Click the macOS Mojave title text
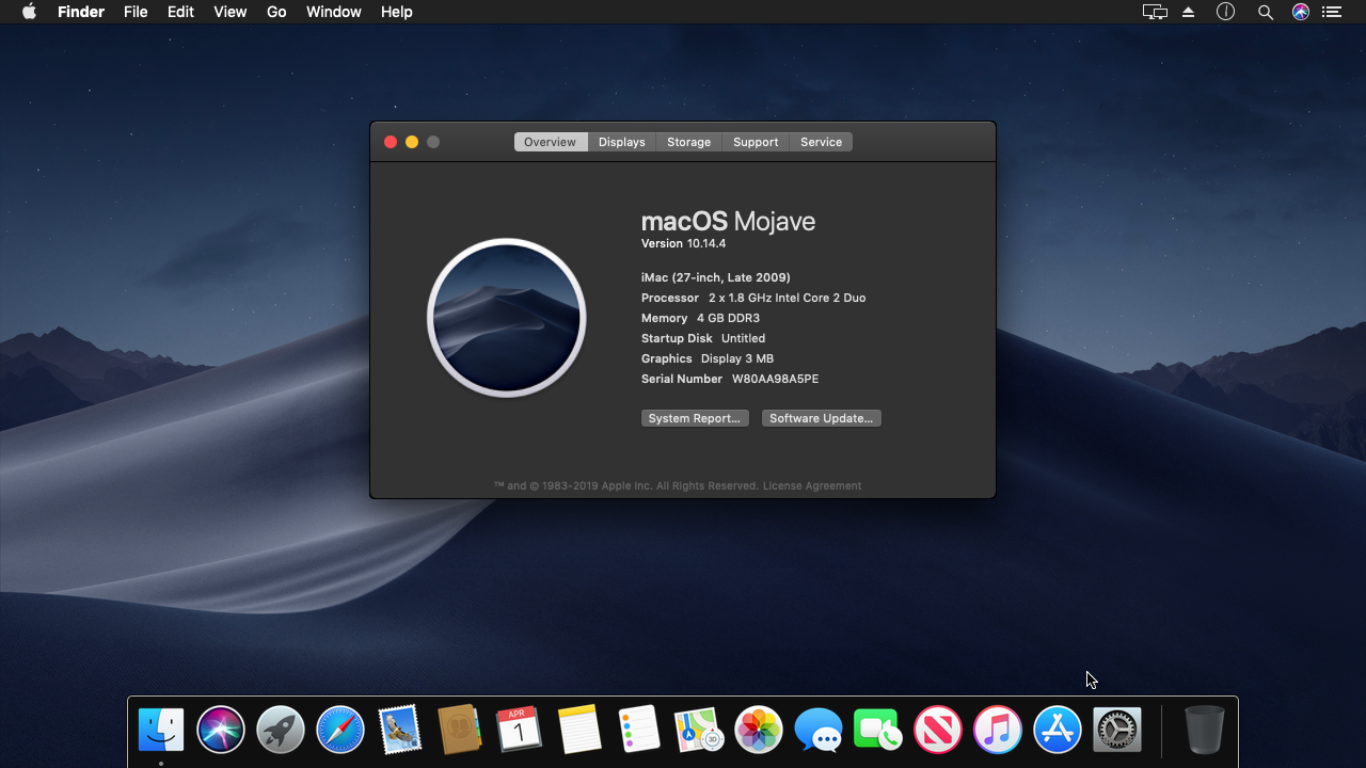The height and width of the screenshot is (768, 1366). (728, 221)
